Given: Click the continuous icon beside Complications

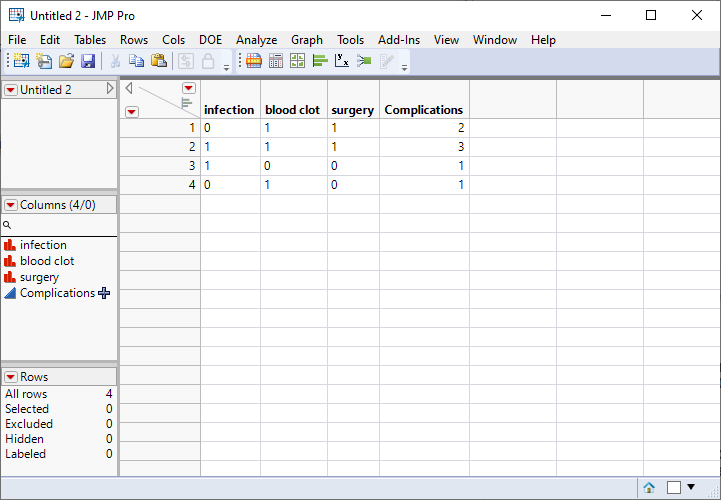Looking at the screenshot, I should point(10,293).
